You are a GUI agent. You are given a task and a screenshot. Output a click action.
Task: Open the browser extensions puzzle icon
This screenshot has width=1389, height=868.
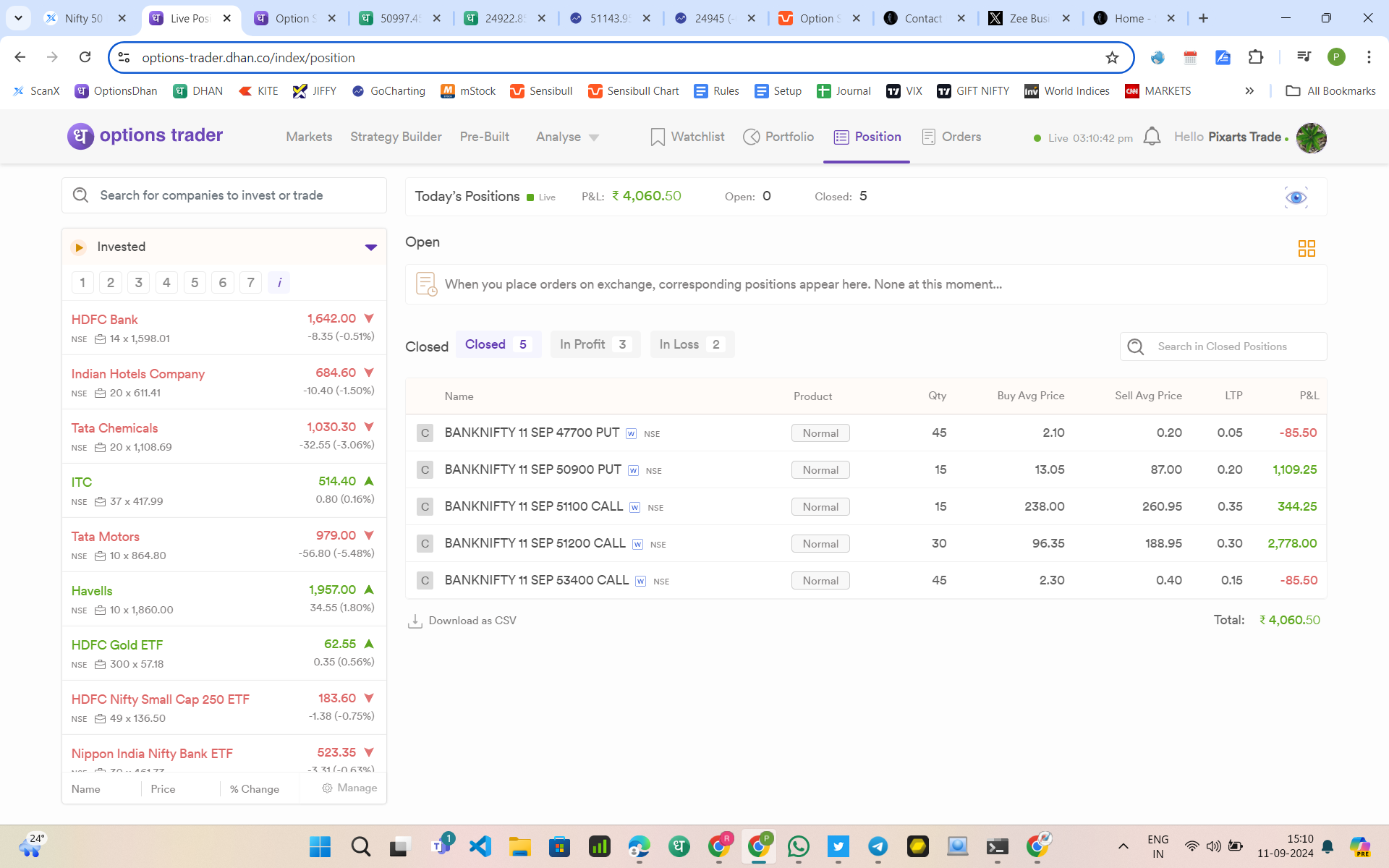coord(1256,57)
